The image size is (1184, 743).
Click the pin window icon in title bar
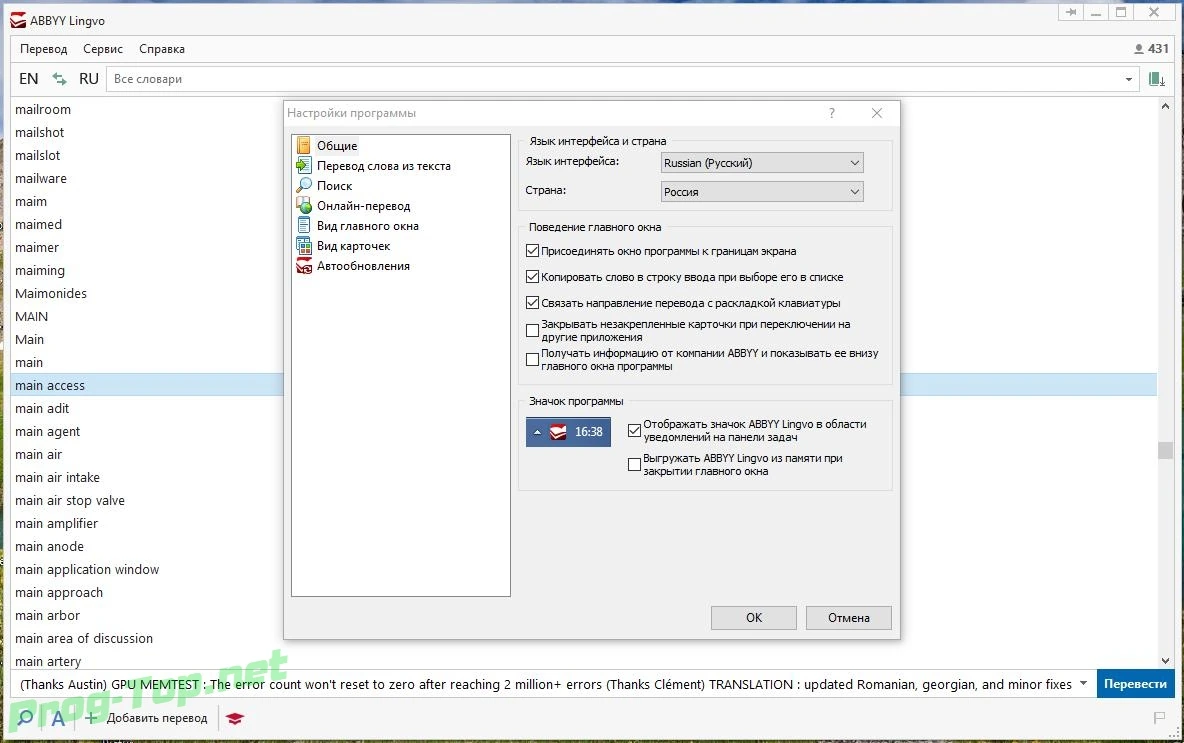pos(1070,13)
